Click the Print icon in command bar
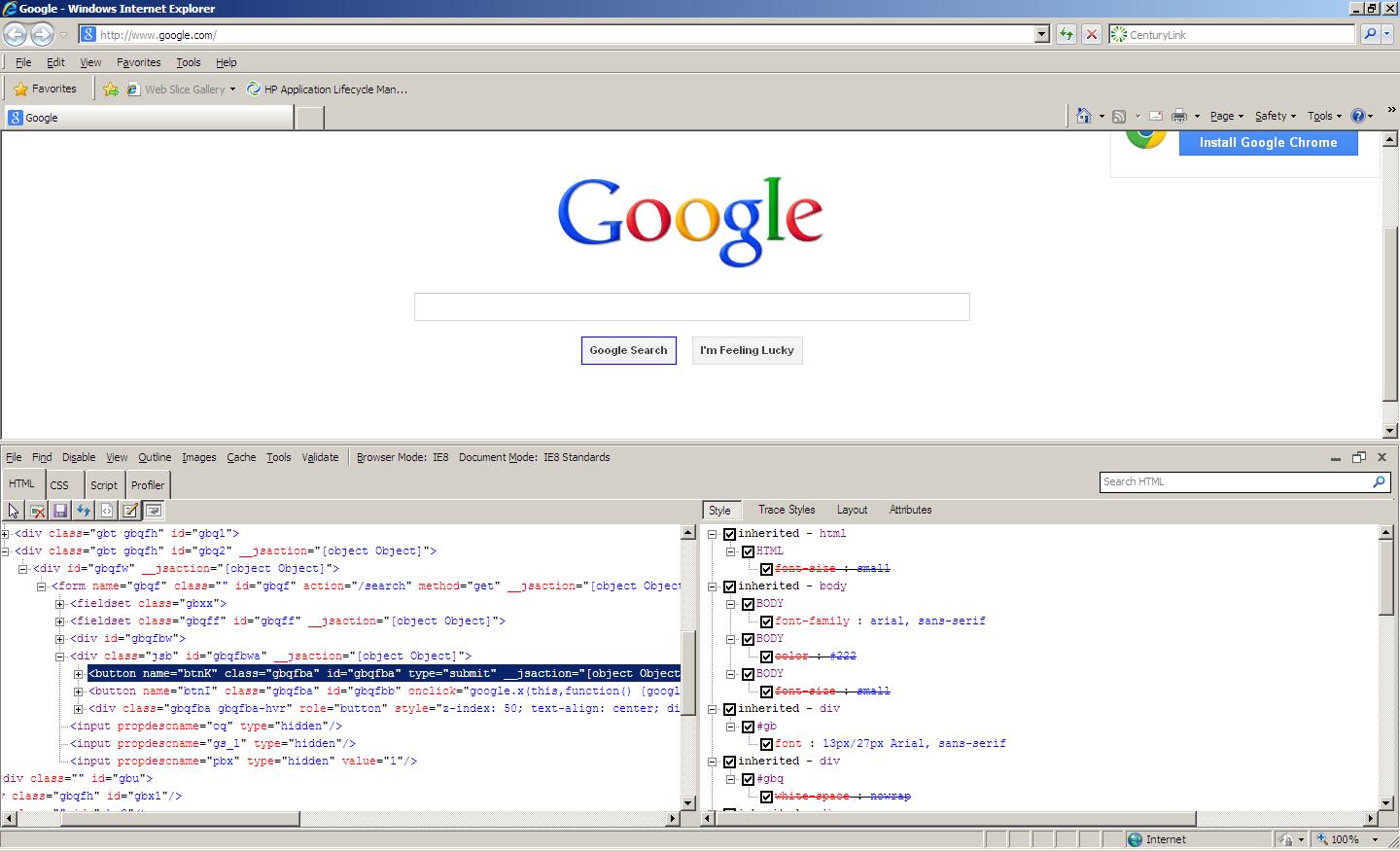Viewport: 1400px width, 852px height. [1179, 116]
